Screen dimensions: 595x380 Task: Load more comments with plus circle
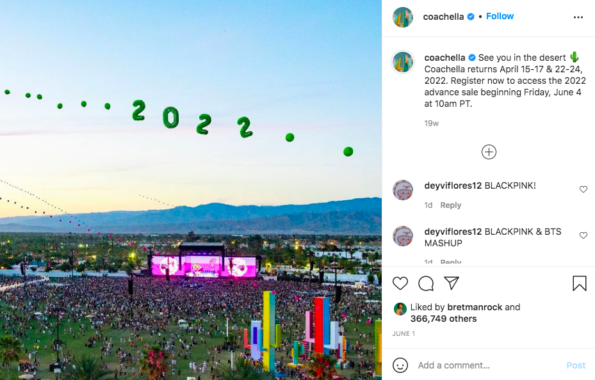(489, 152)
